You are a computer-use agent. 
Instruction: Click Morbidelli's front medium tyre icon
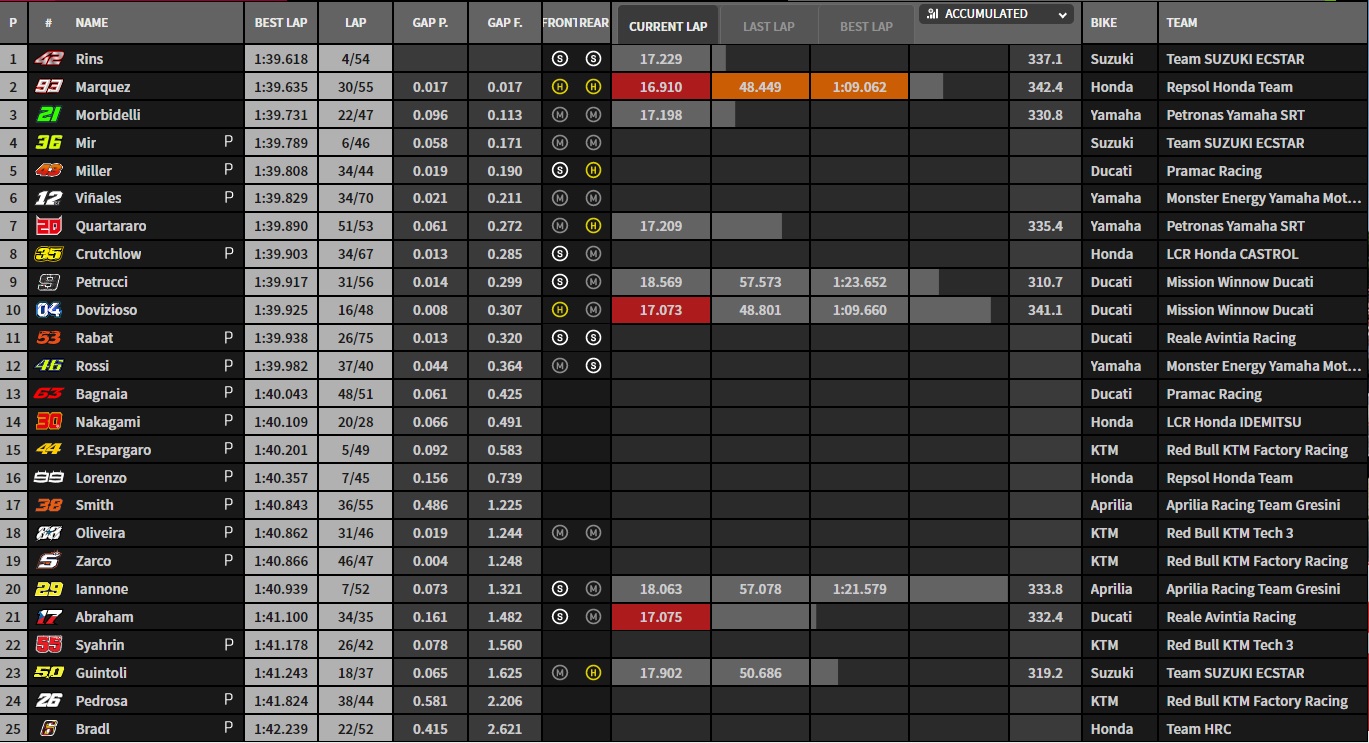[x=560, y=115]
